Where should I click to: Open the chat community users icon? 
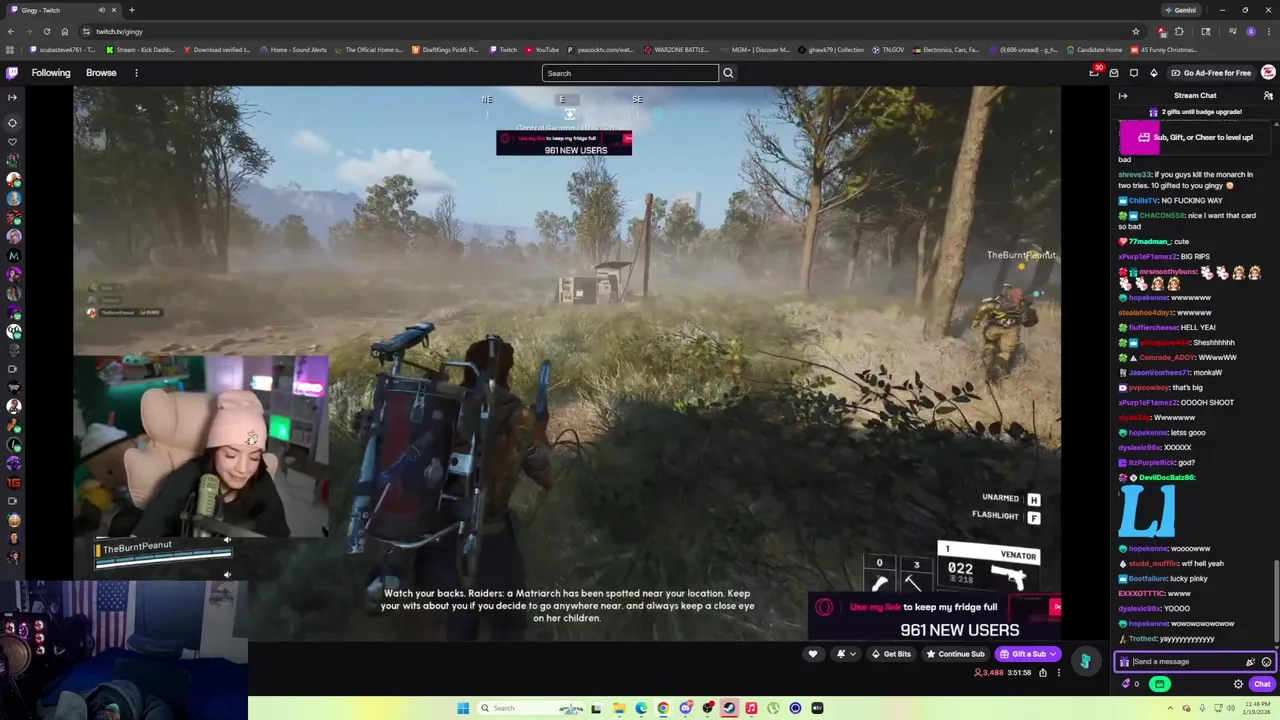(1268, 96)
